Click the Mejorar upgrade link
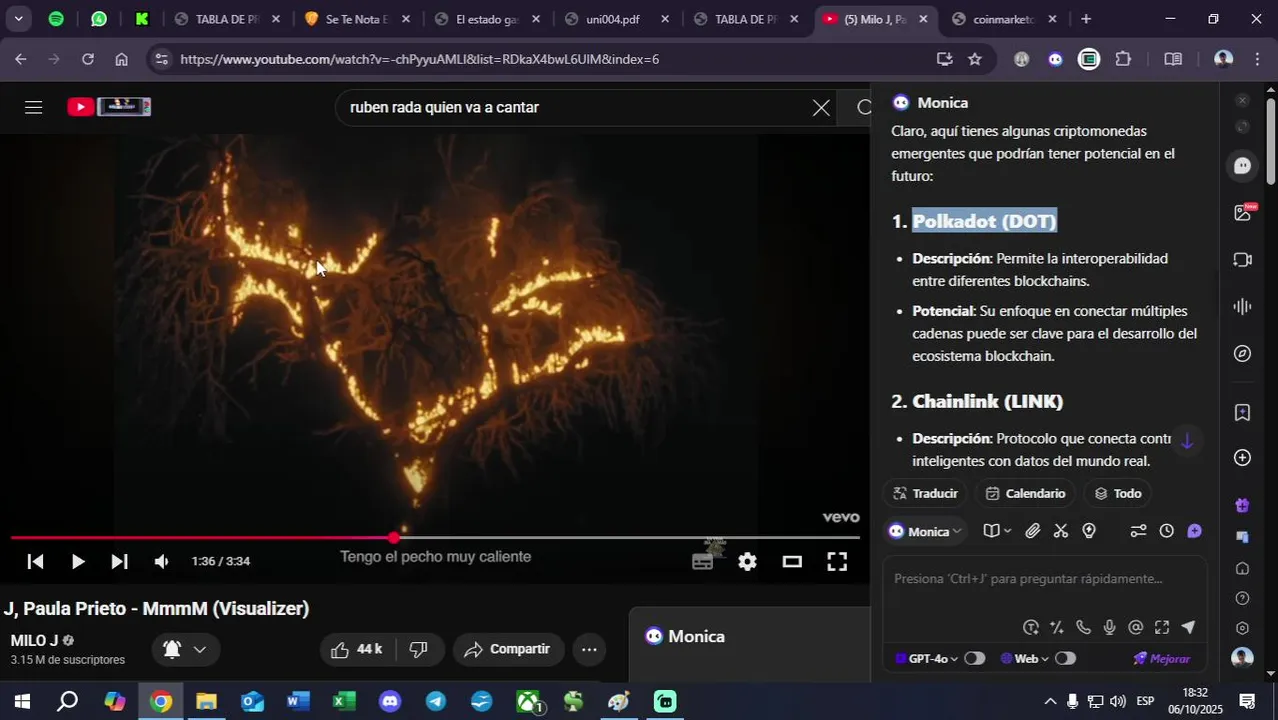Image resolution: width=1278 pixels, height=720 pixels. 1162,659
